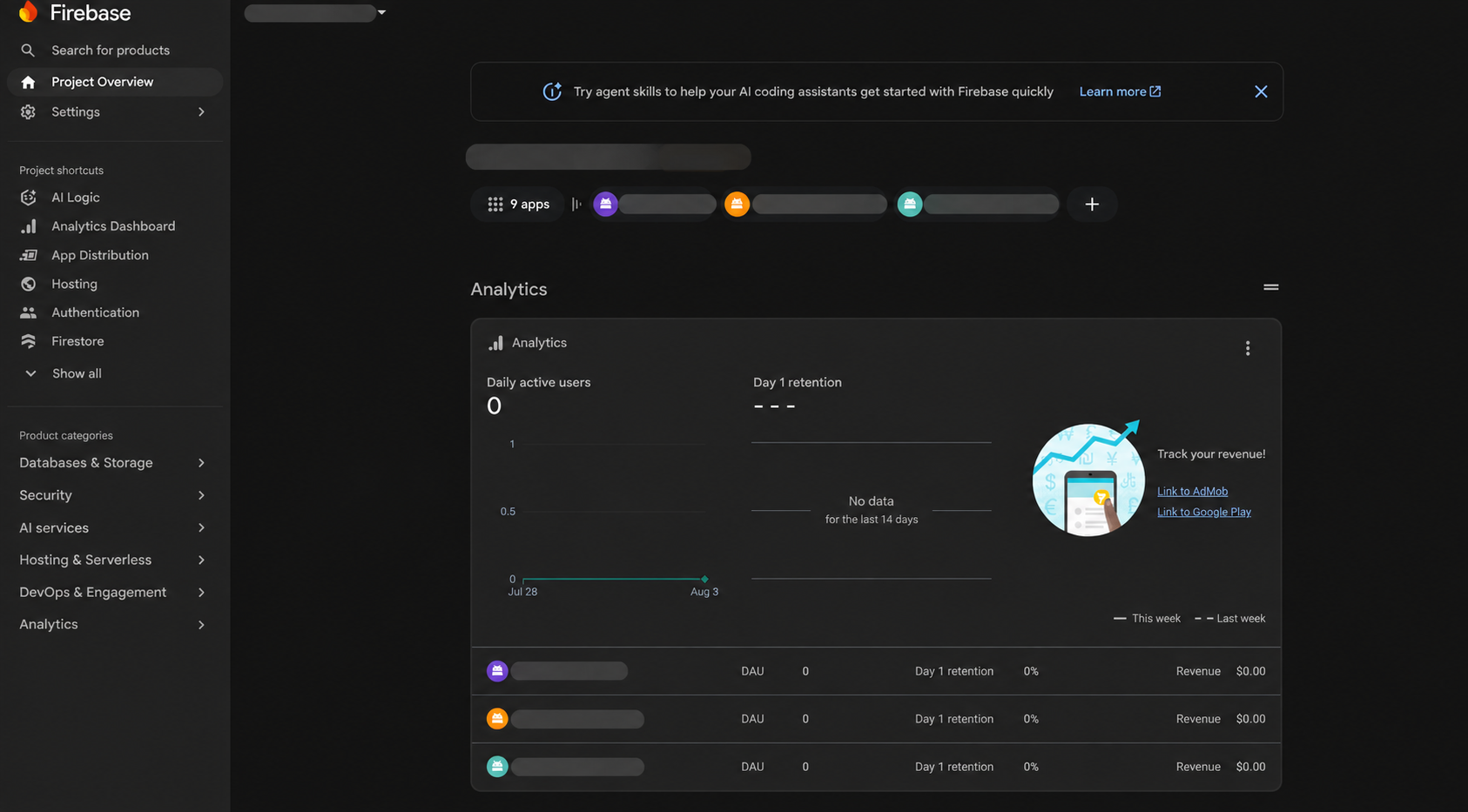Click the App Distribution icon
Viewport: 1468px width, 812px height.
click(x=28, y=255)
